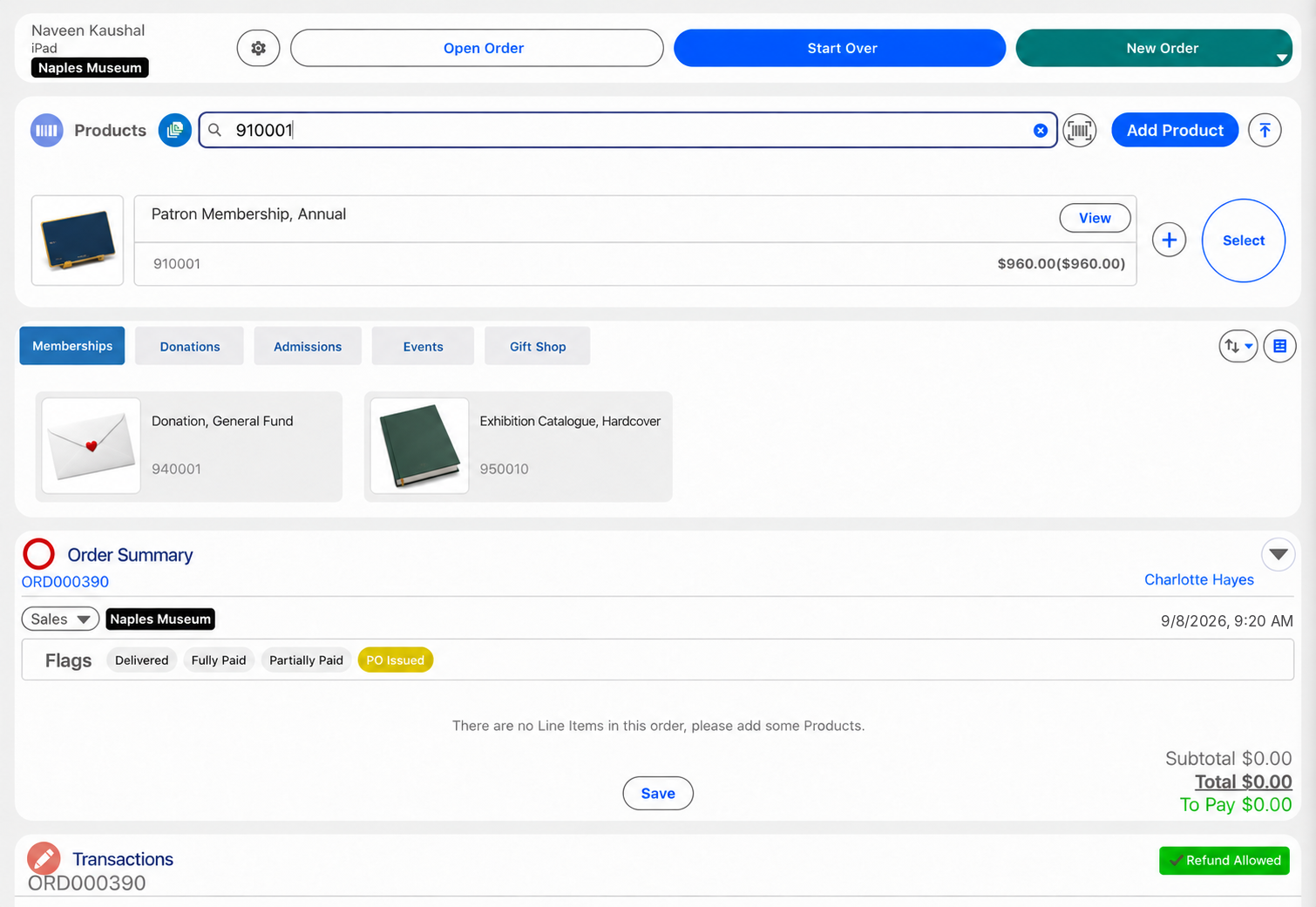Click the Patron Membership card thumbnail
1316x907 pixels.
click(x=78, y=240)
